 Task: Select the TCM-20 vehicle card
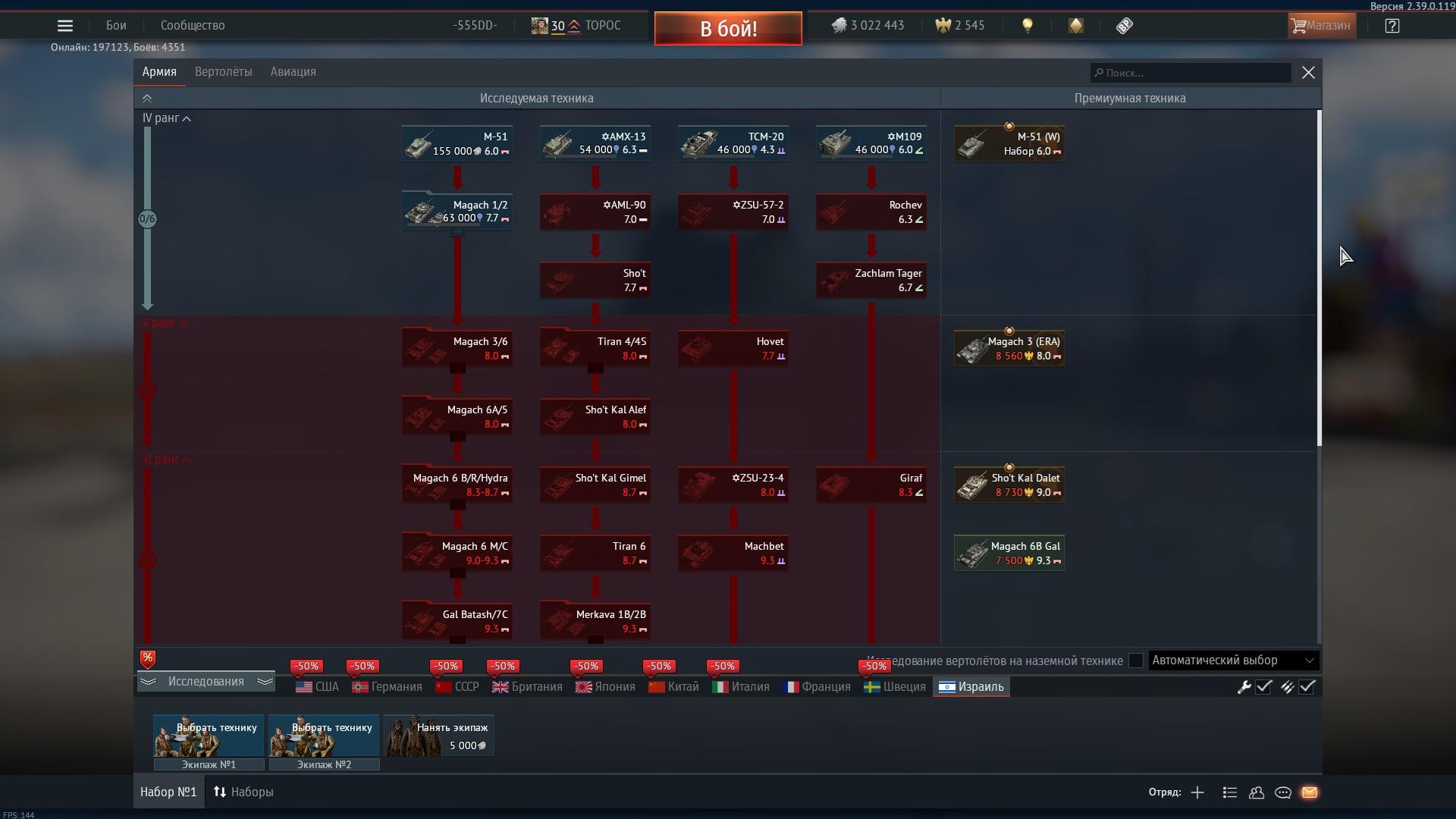click(733, 143)
